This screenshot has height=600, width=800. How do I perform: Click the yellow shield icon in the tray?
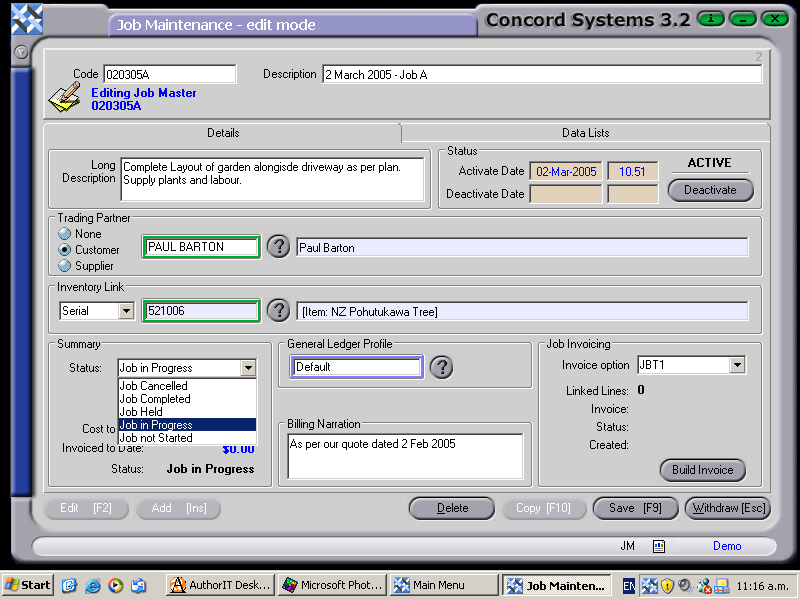coord(667,585)
